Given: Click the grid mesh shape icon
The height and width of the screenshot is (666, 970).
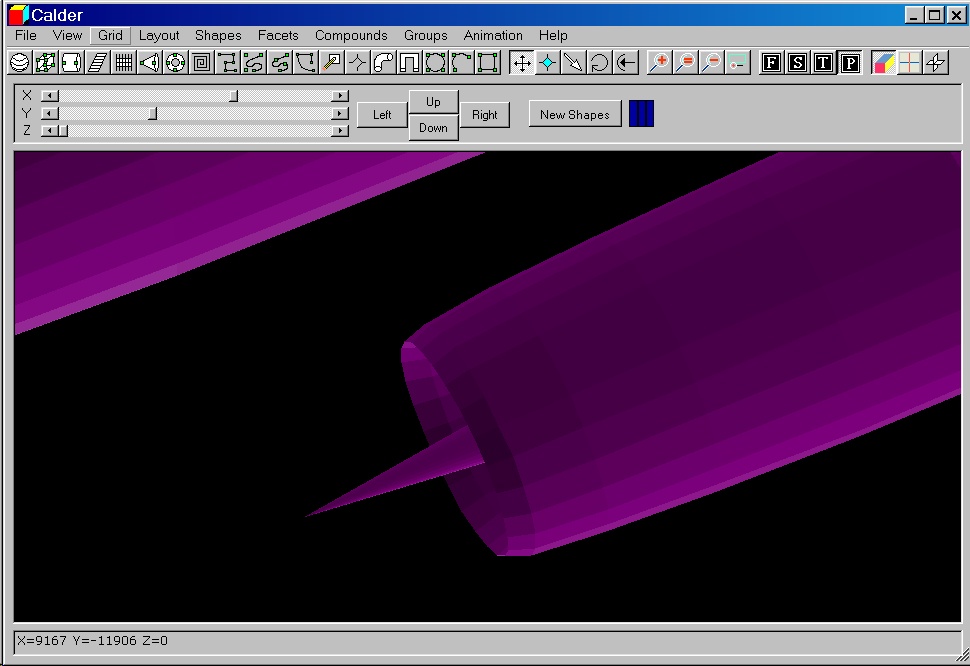Looking at the screenshot, I should (x=123, y=63).
